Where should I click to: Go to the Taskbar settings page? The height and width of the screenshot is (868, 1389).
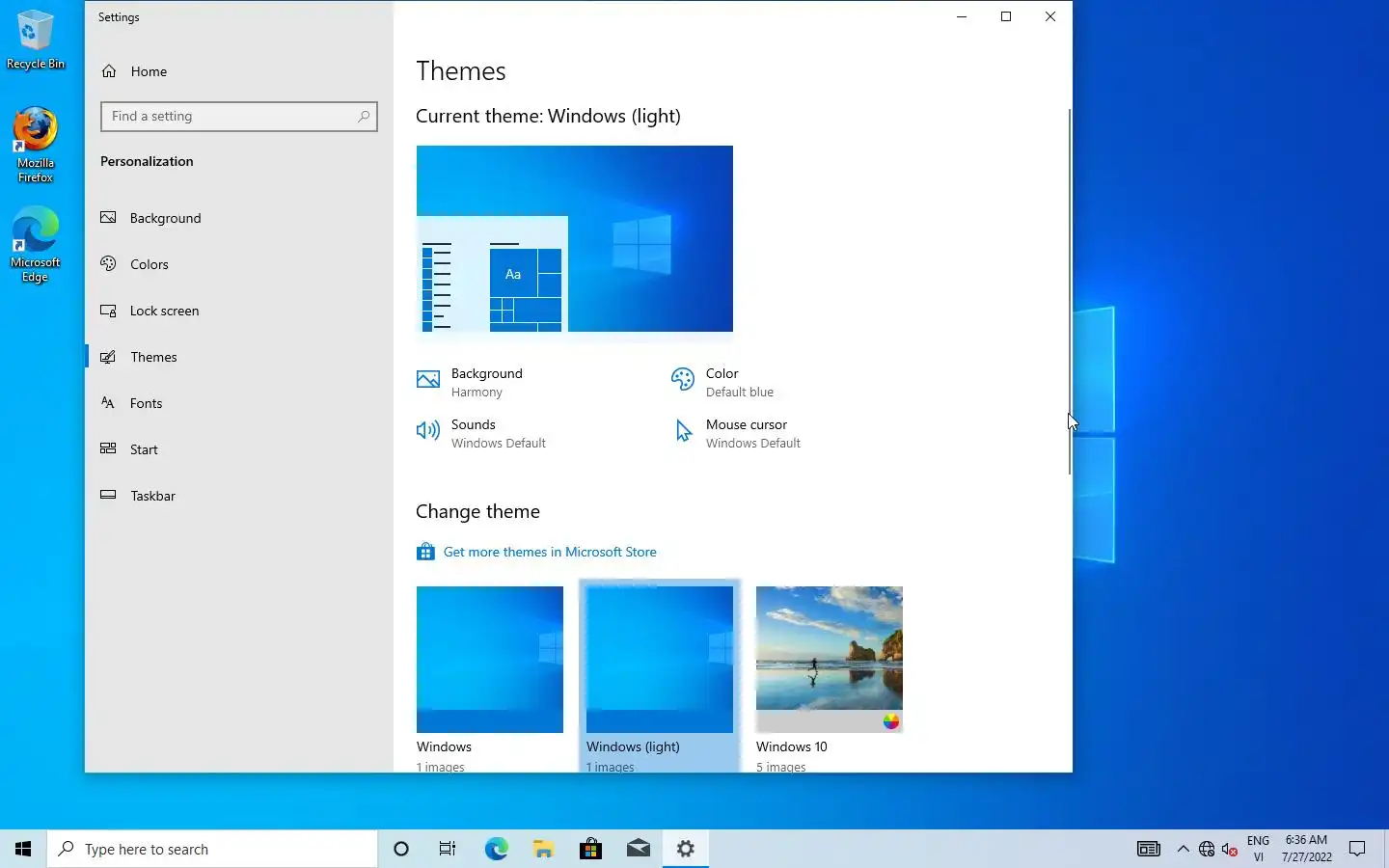152,496
